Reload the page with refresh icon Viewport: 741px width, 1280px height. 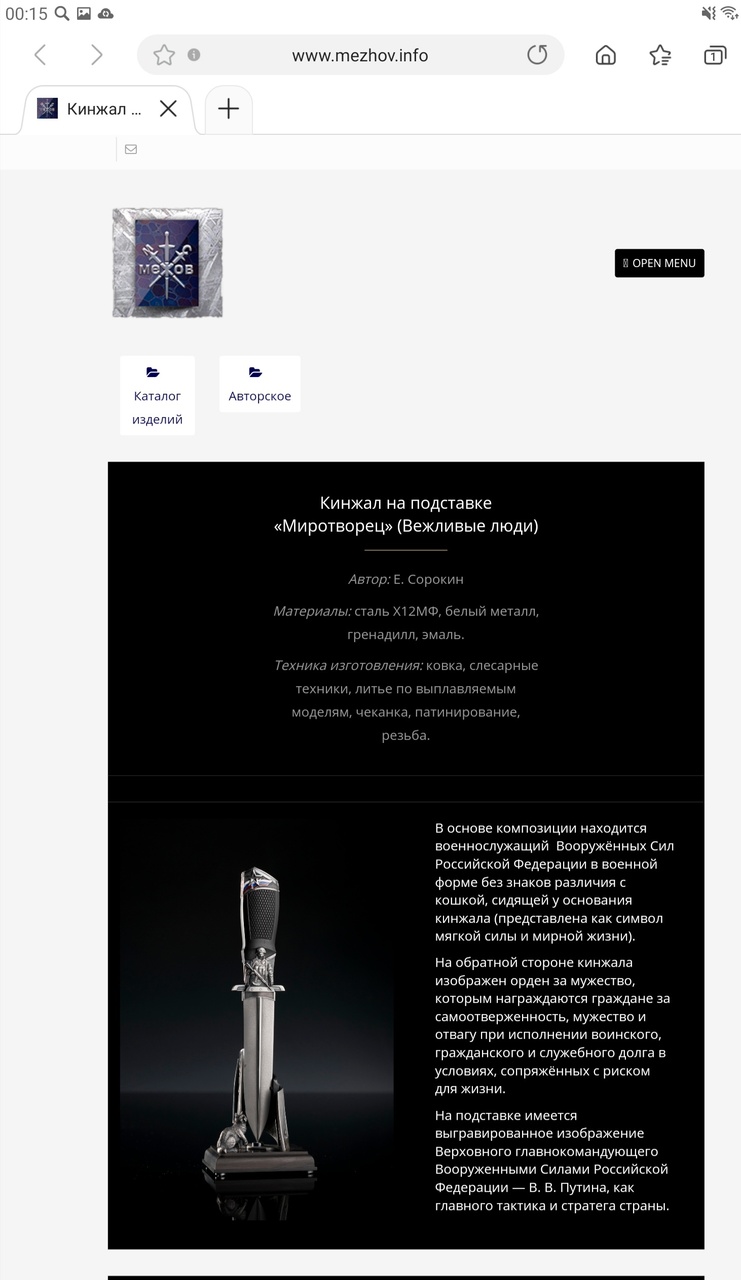[537, 55]
